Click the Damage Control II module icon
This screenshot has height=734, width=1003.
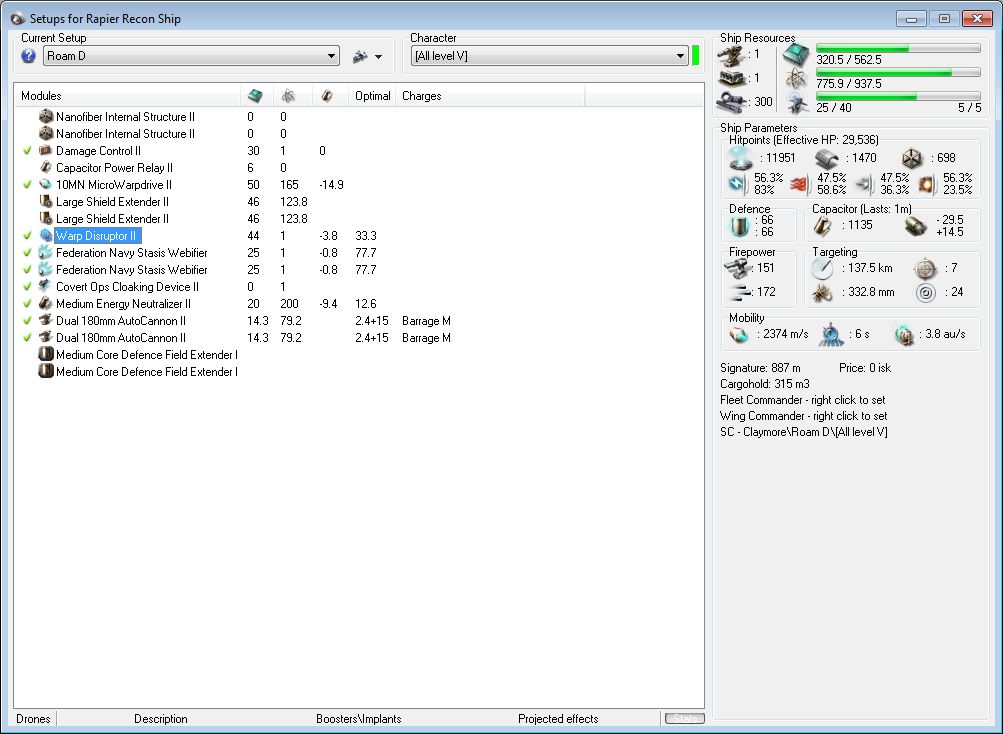[x=45, y=150]
